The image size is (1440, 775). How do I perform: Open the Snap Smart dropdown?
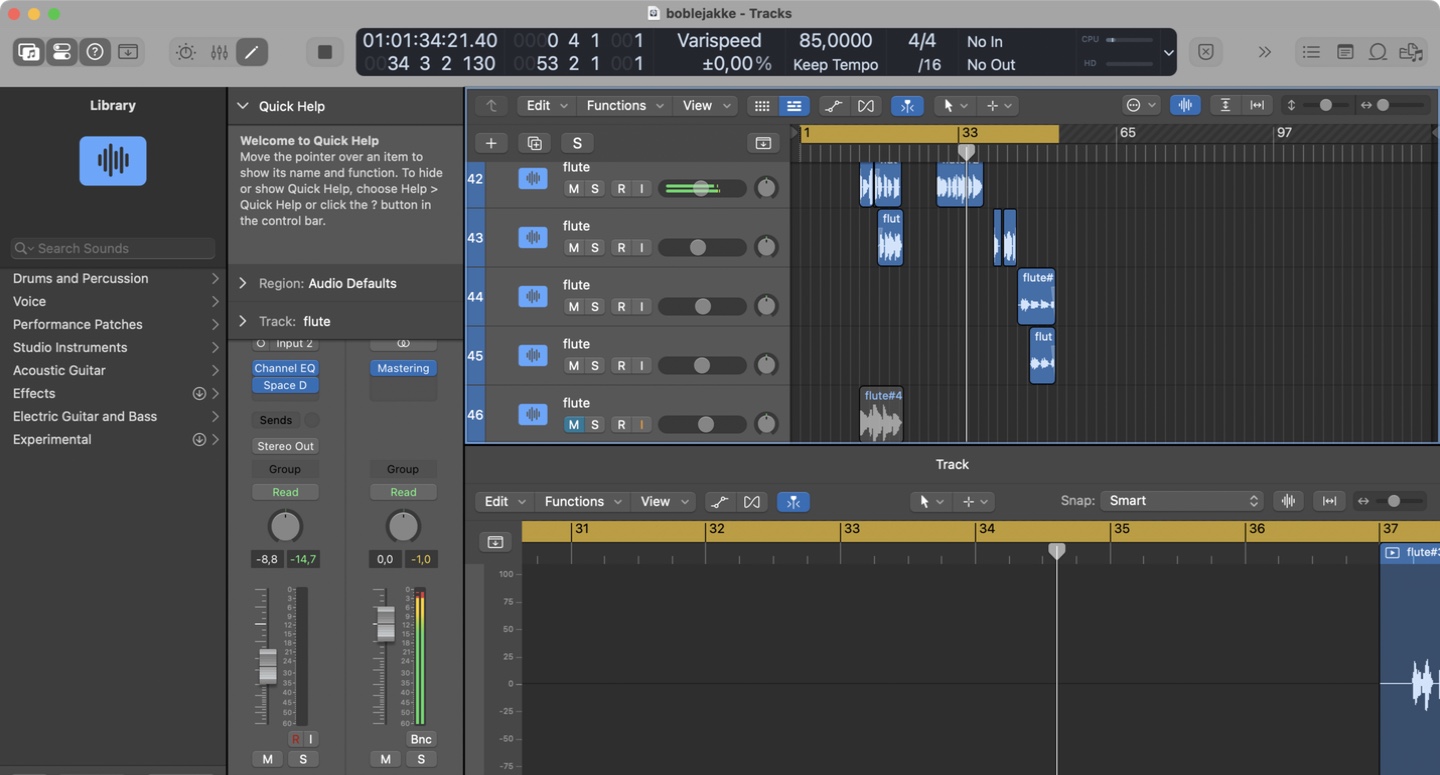click(1182, 501)
